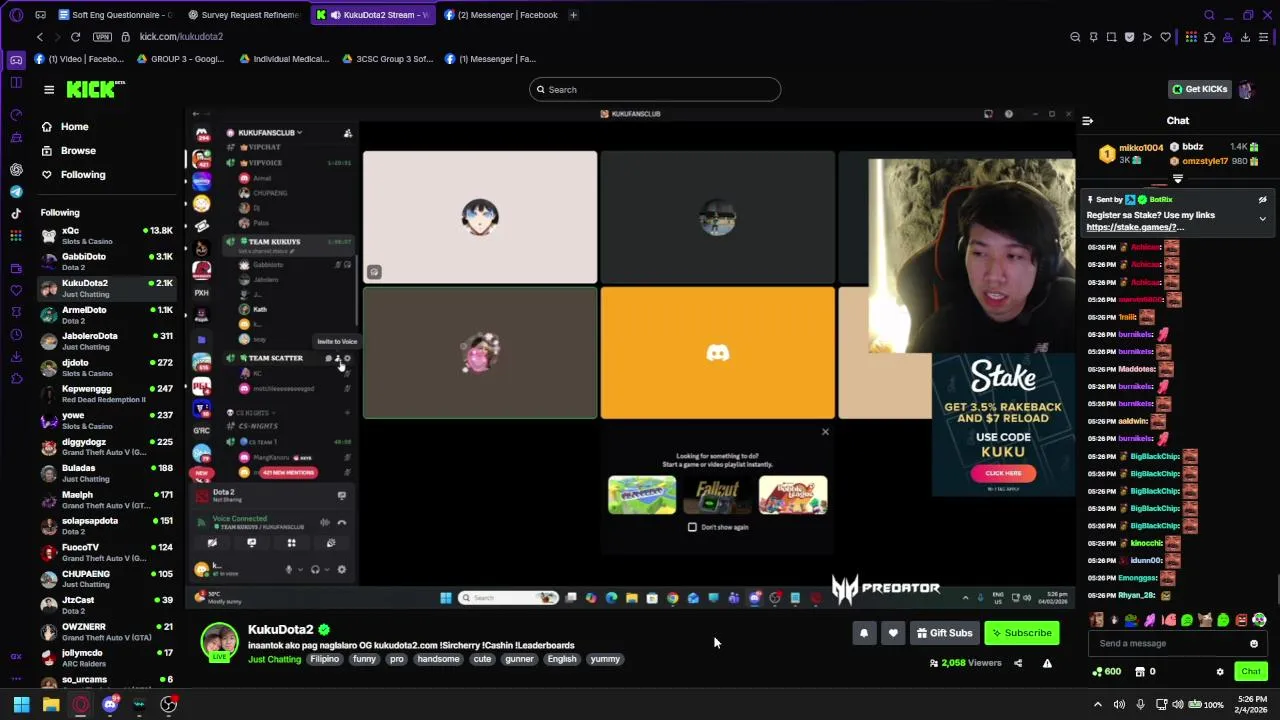Click the Opera GX logo button
The width and height of the screenshot is (1280, 720).
click(x=16, y=15)
